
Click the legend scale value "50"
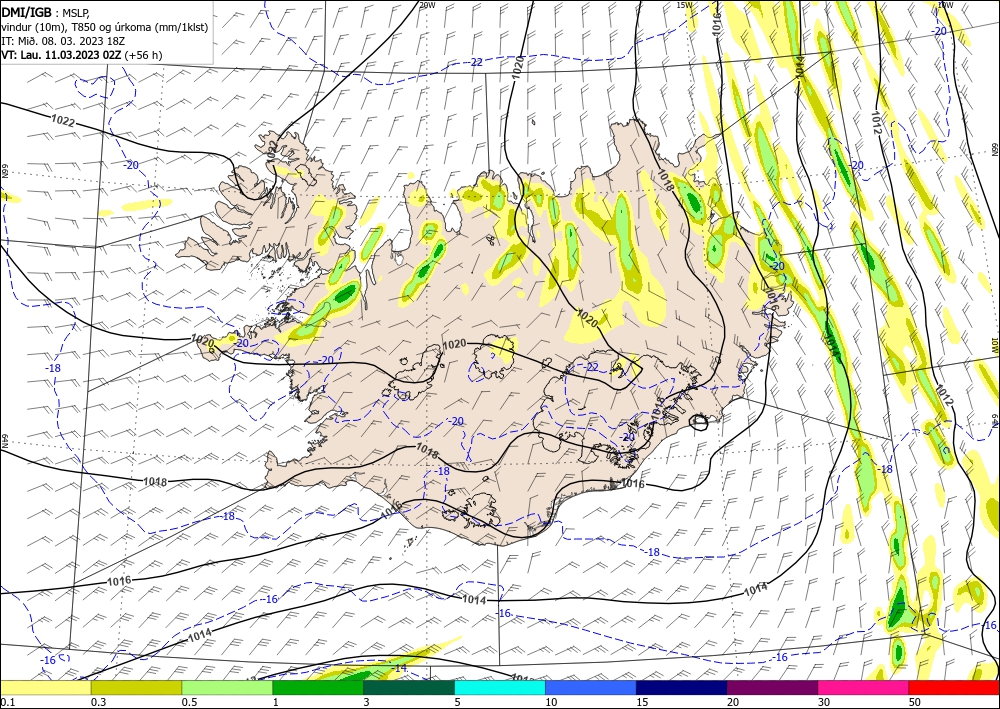tap(915, 702)
